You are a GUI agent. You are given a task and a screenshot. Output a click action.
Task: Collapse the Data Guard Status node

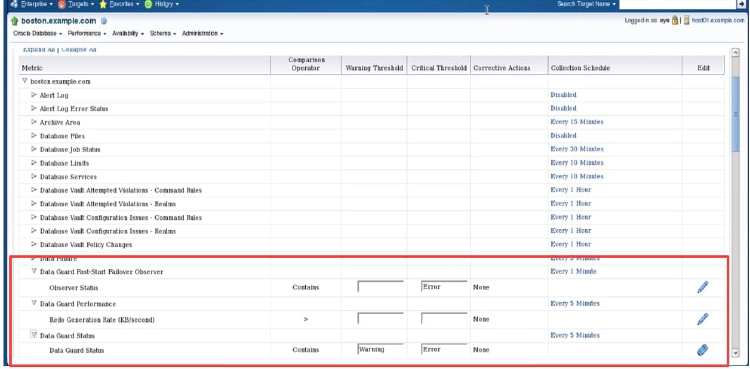click(x=34, y=335)
